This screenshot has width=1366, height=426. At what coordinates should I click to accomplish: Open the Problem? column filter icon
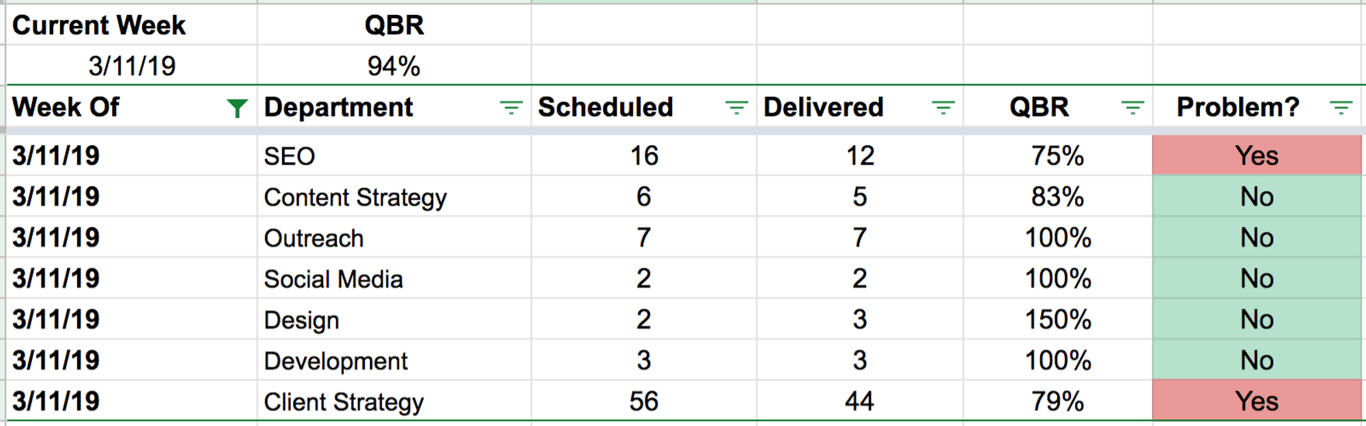tap(1341, 108)
